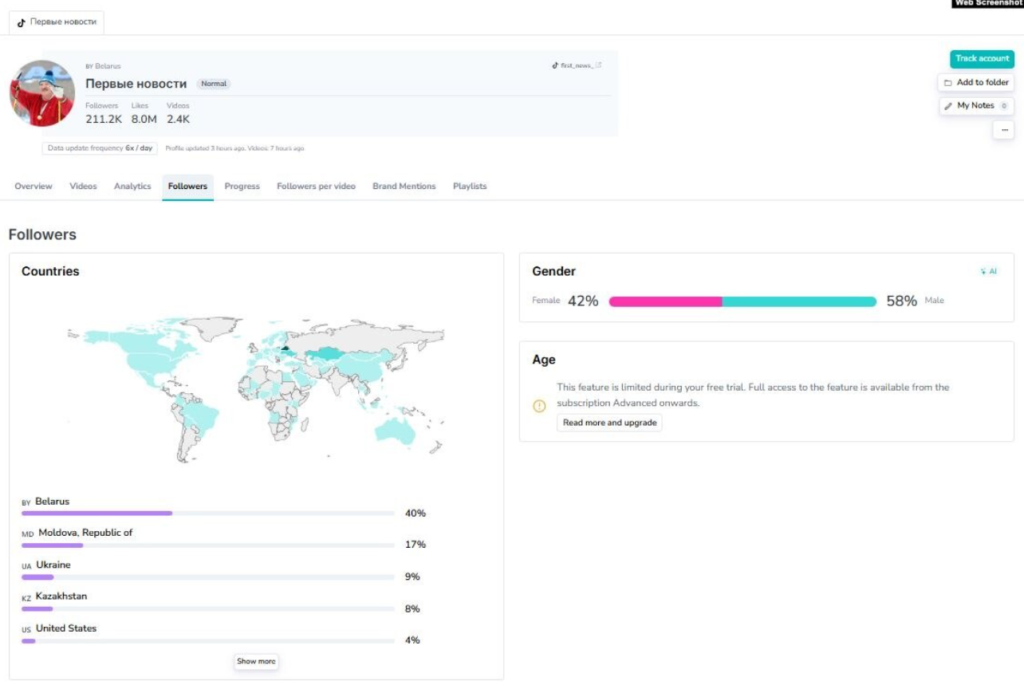Open the Videos tab
The height and width of the screenshot is (685, 1024).
83,186
